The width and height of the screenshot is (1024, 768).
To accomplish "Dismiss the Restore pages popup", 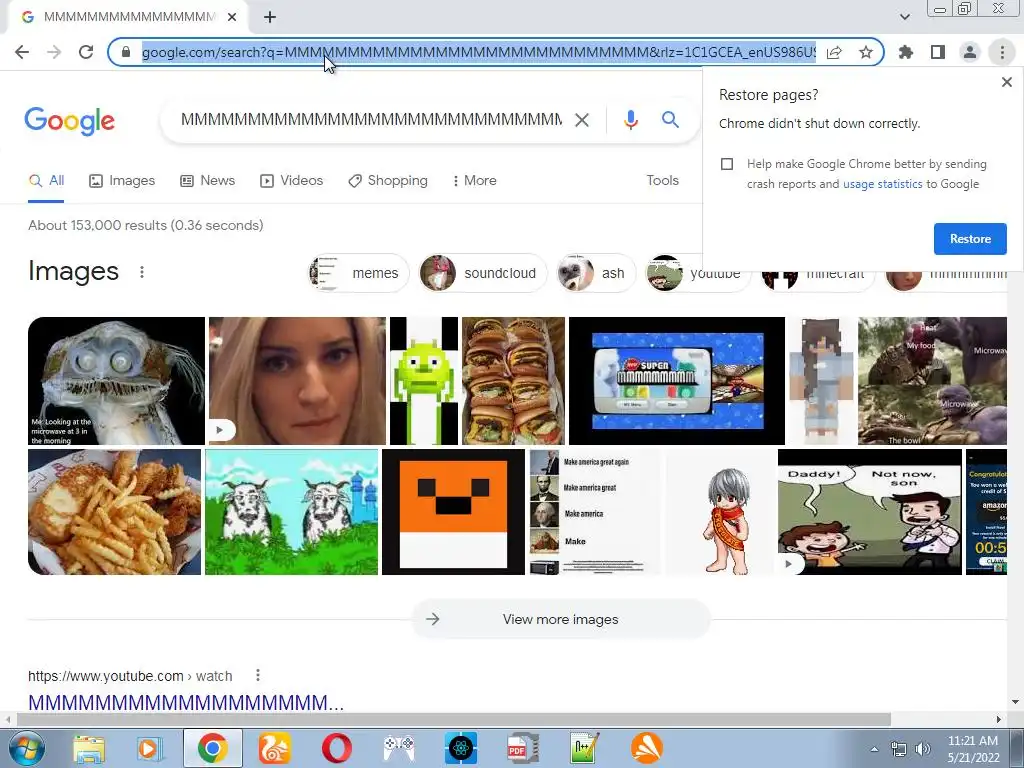I will point(1006,82).
